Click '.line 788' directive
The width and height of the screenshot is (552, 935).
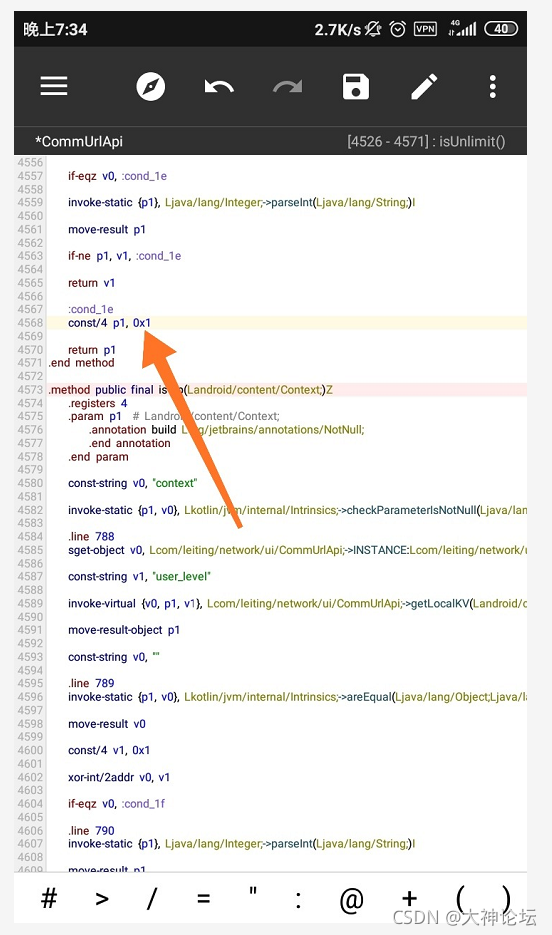91,536
